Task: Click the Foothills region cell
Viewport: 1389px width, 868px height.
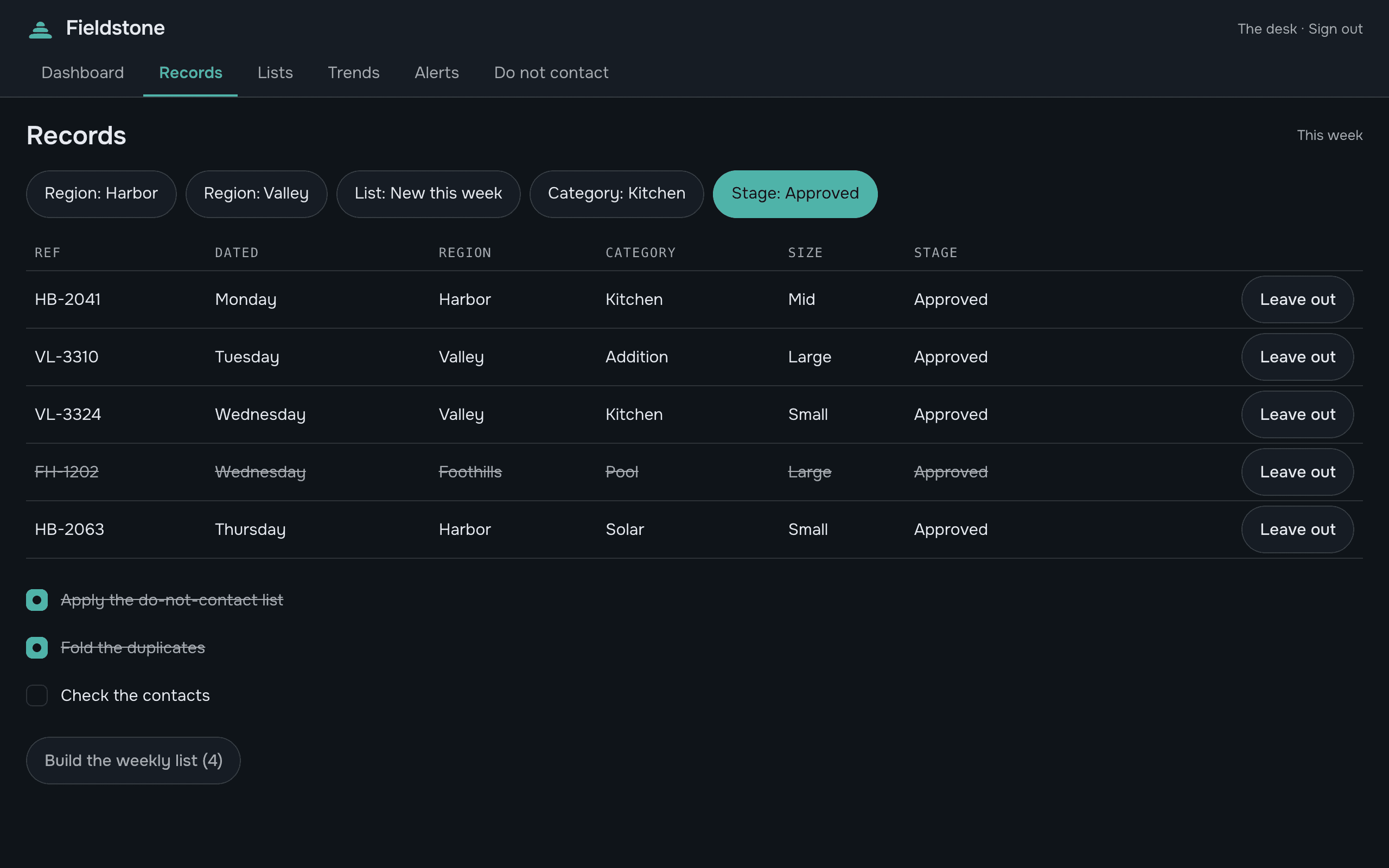Action: coord(470,472)
